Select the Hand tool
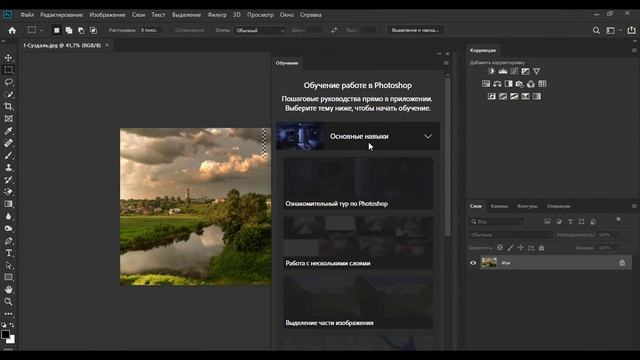 click(x=8, y=289)
